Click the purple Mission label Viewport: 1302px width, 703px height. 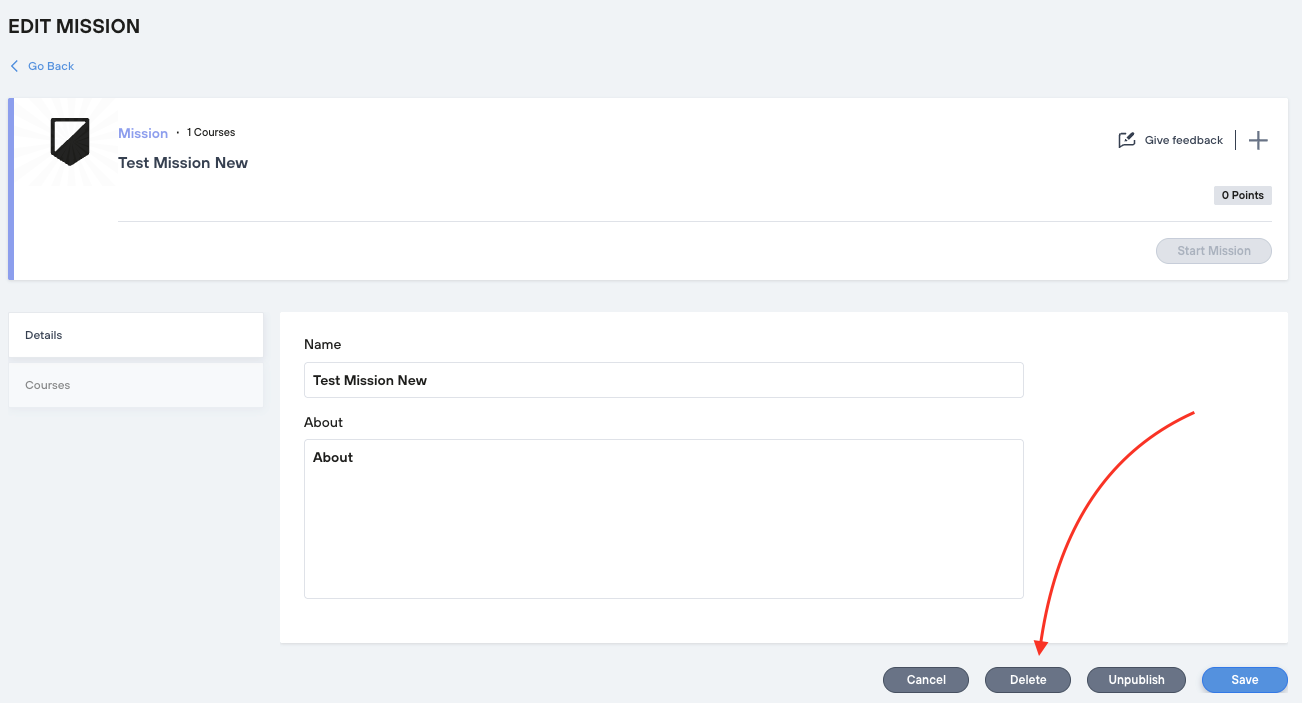pyautogui.click(x=143, y=133)
